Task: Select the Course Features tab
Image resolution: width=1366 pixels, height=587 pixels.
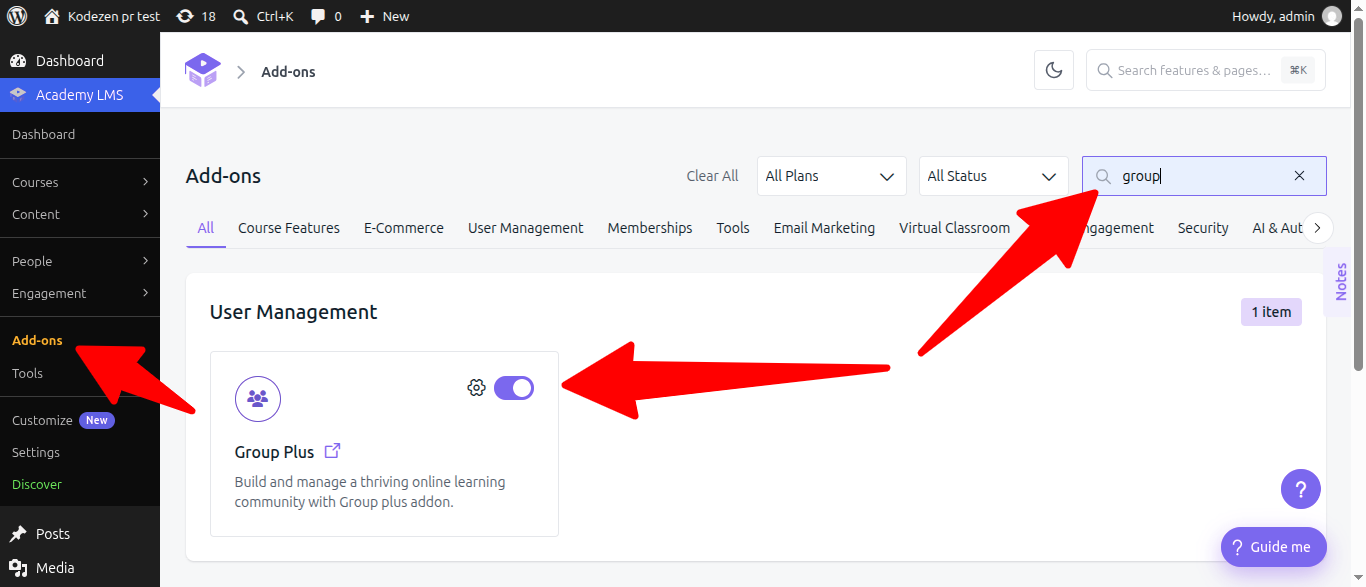Action: point(289,228)
